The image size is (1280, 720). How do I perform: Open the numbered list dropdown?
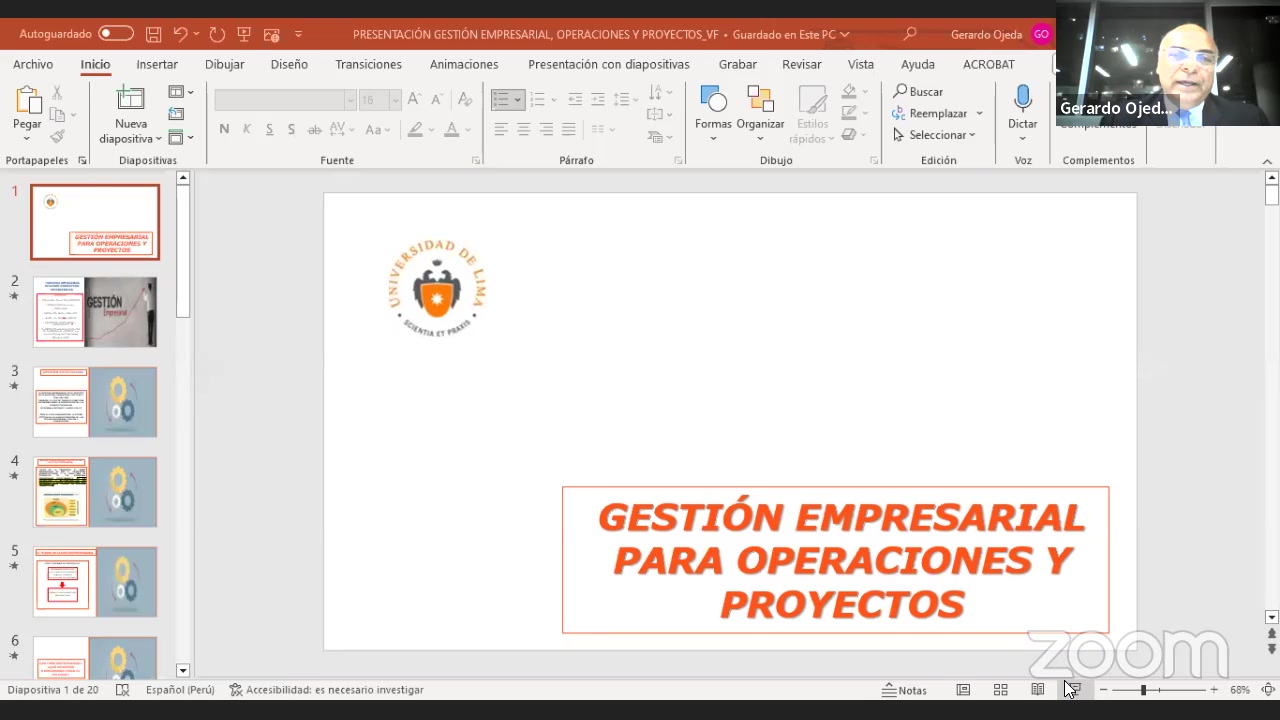click(553, 99)
